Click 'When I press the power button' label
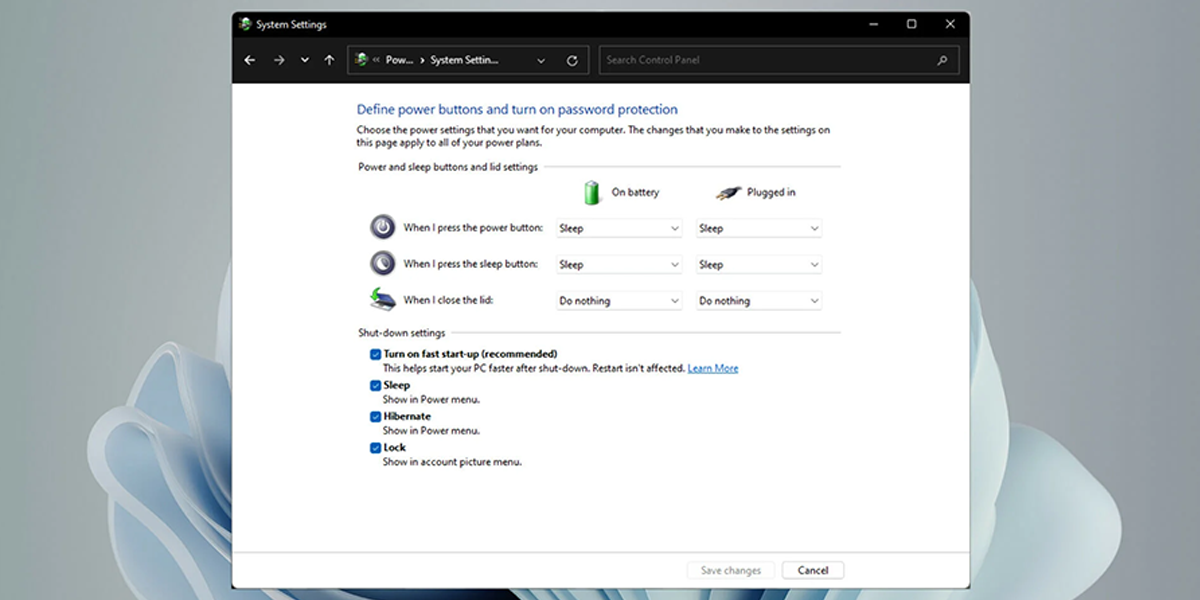This screenshot has width=1200, height=600. tap(473, 228)
